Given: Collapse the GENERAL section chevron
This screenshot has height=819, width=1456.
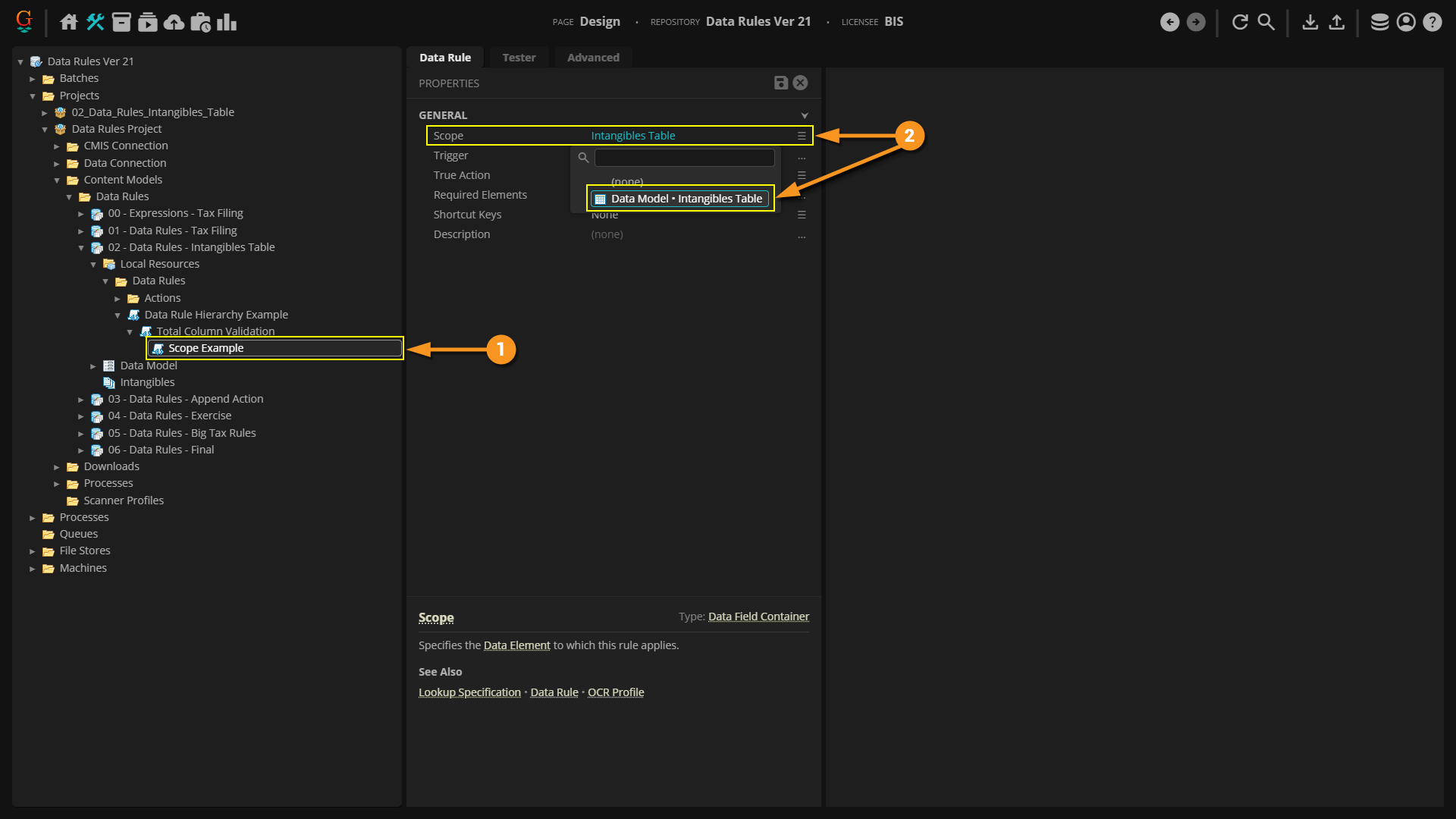Looking at the screenshot, I should (804, 115).
